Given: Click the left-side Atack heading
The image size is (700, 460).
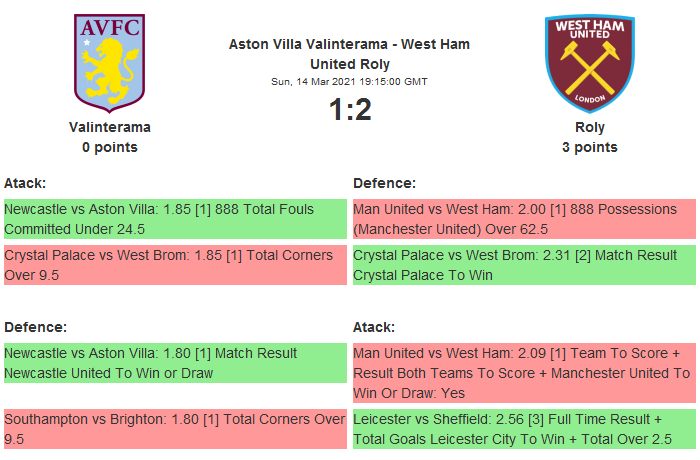Looking at the screenshot, I should click(25, 183).
